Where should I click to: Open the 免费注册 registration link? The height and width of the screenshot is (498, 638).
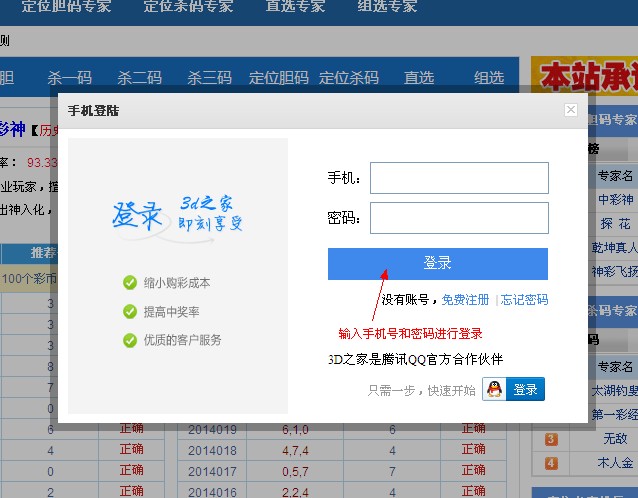pyautogui.click(x=466, y=300)
